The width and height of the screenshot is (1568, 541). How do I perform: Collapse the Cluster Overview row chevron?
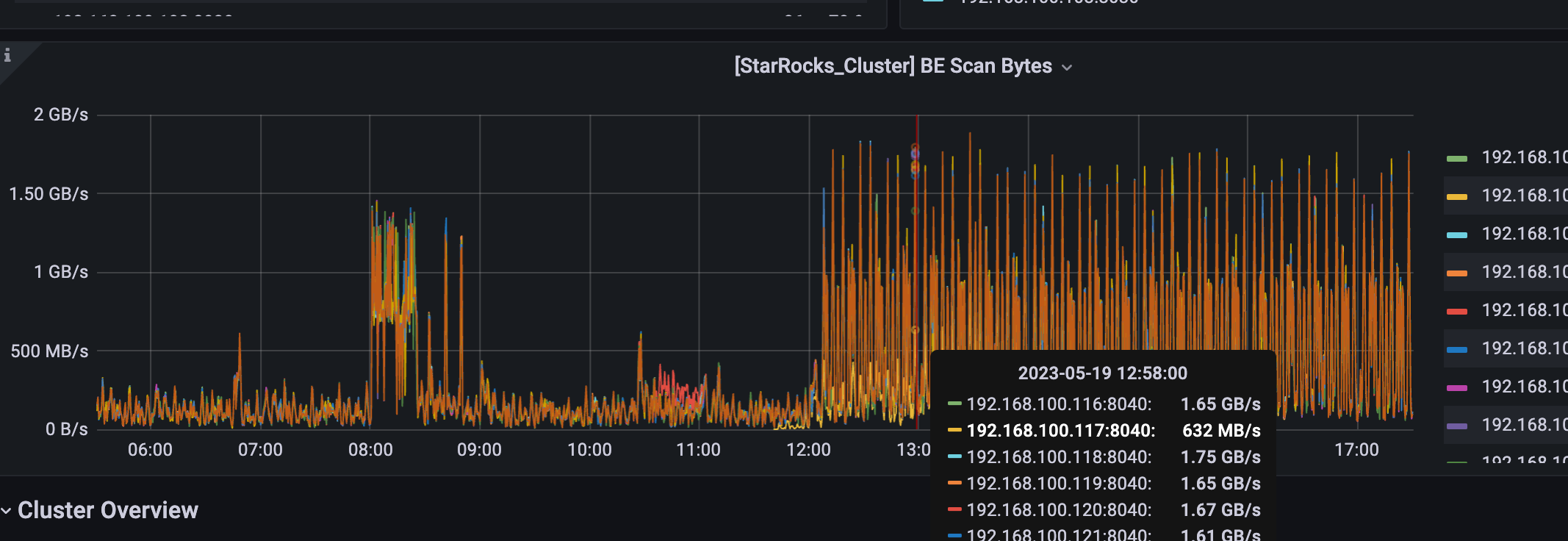click(7, 510)
